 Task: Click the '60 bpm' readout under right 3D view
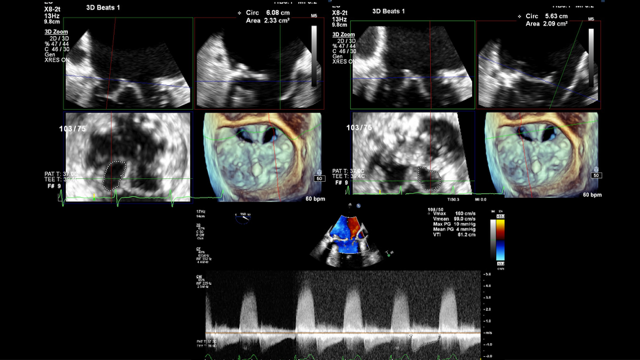coord(592,195)
